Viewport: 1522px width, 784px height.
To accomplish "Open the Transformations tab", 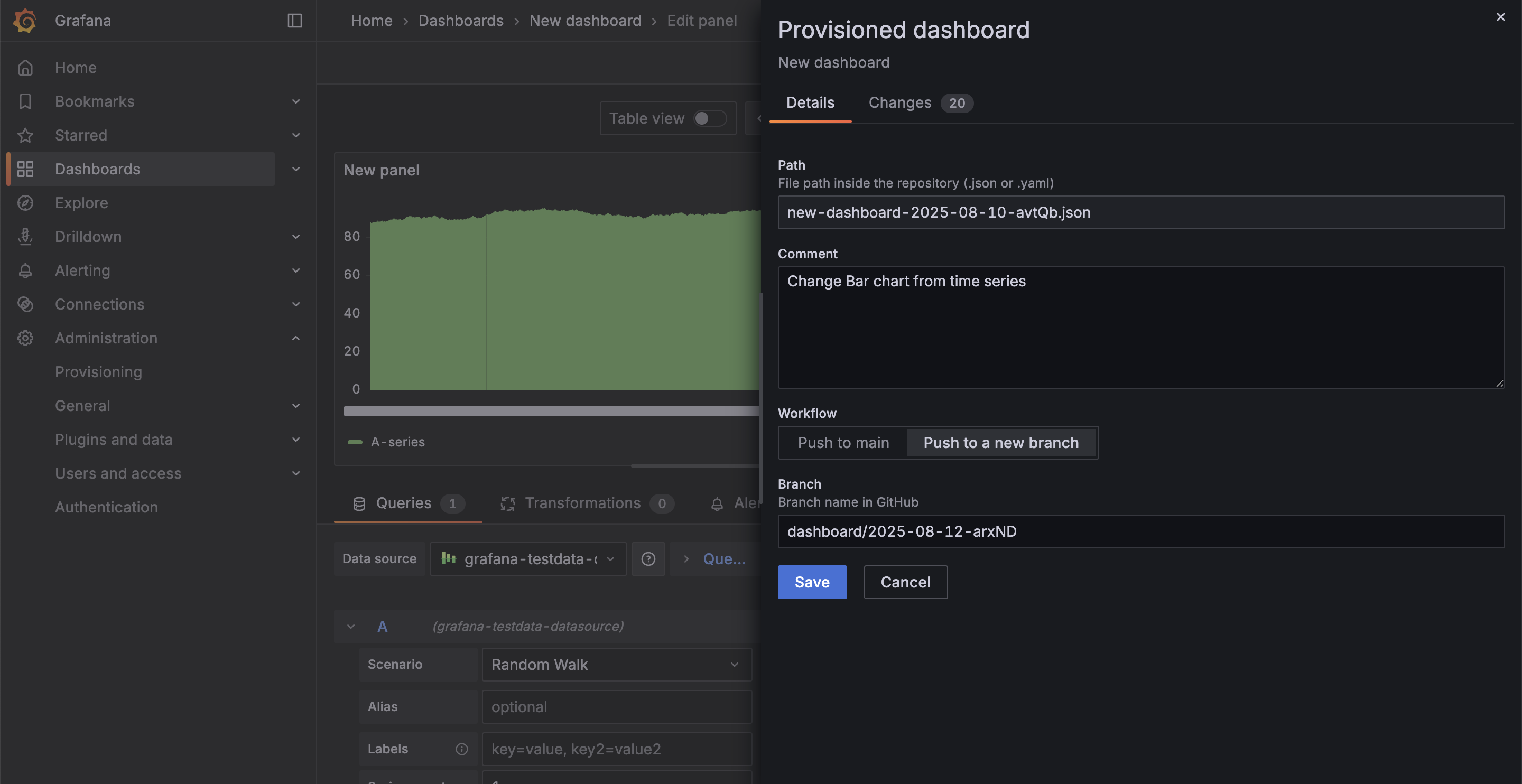I will coord(587,503).
